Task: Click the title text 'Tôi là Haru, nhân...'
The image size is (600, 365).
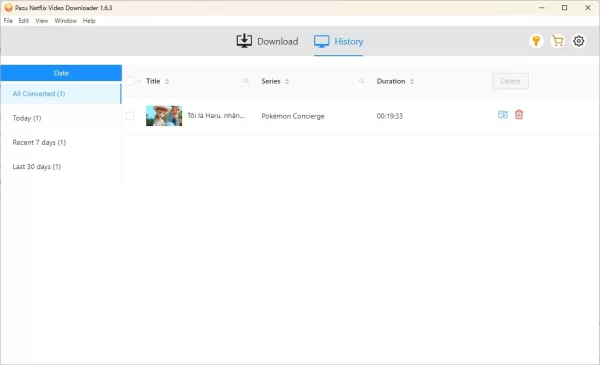Action: coord(216,116)
